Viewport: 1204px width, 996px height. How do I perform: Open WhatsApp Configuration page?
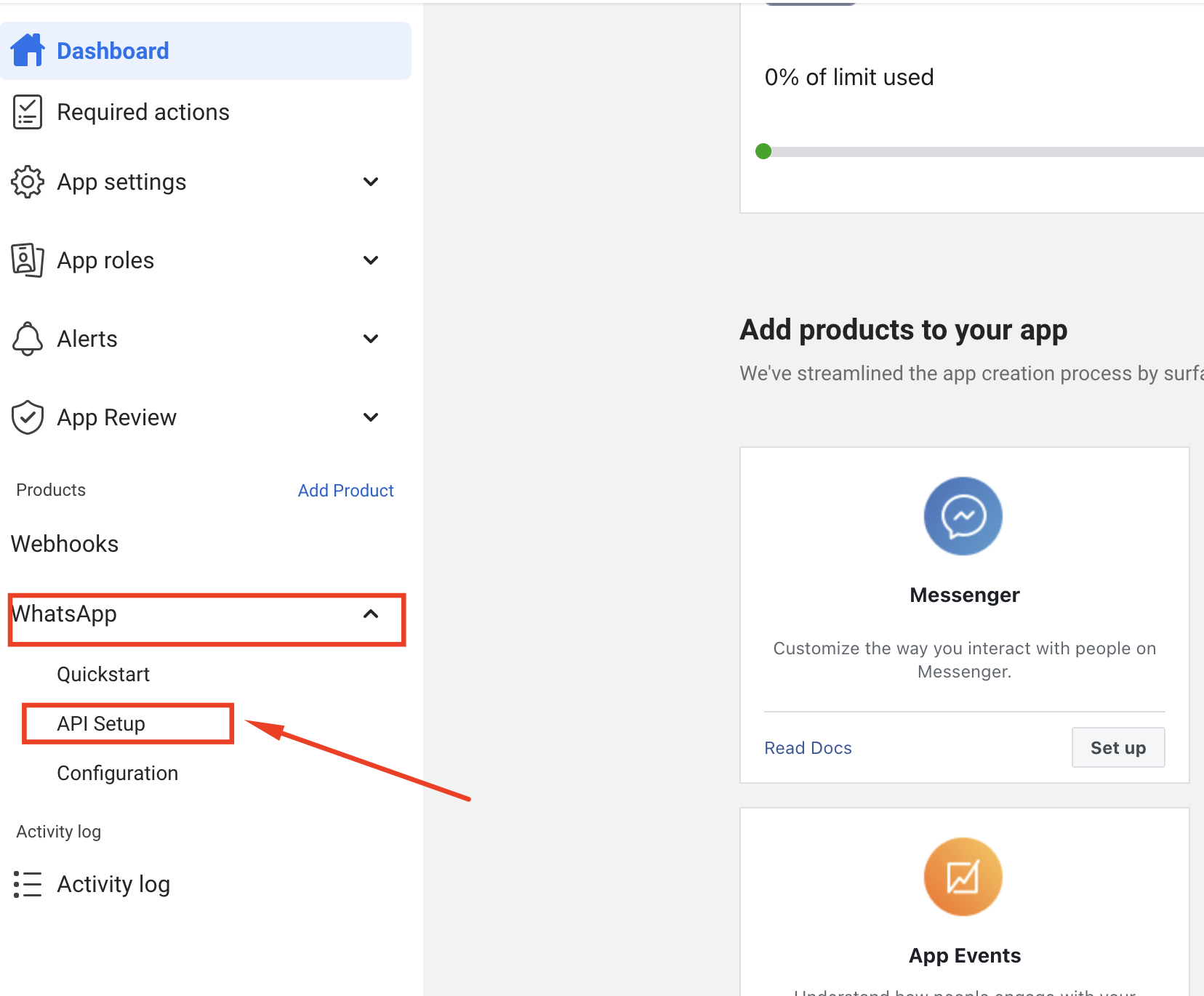[x=117, y=773]
